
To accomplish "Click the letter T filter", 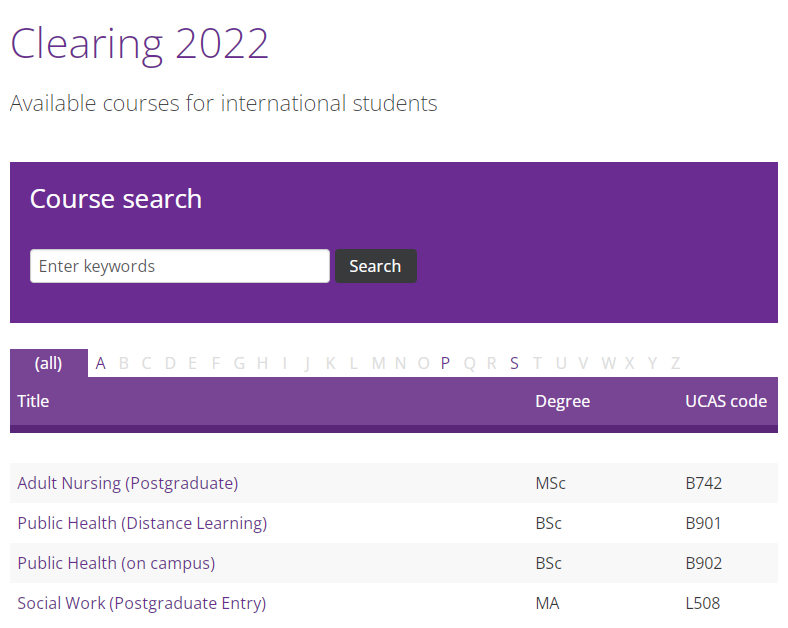I will [x=537, y=363].
